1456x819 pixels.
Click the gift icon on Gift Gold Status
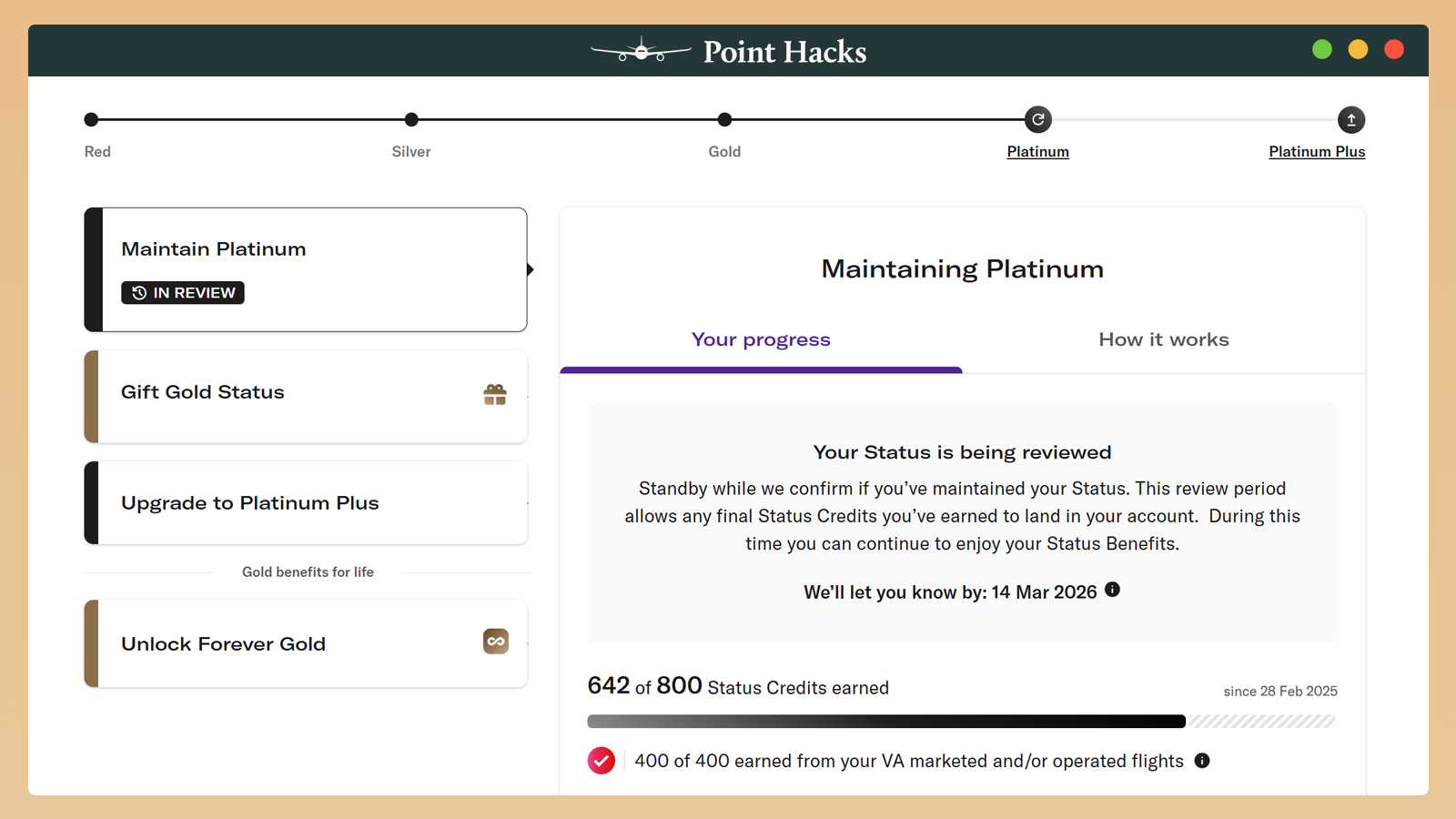(x=495, y=394)
